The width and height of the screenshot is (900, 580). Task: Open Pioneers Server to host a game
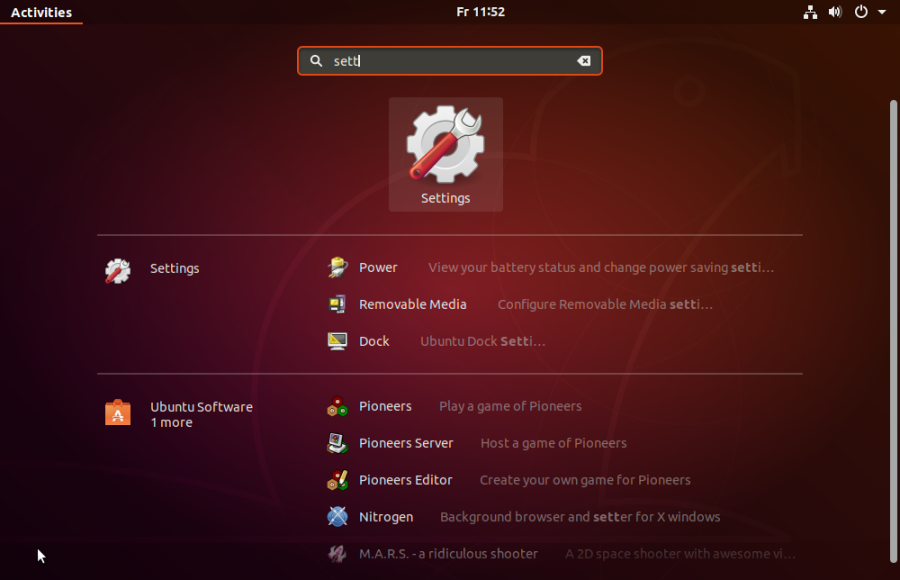406,443
